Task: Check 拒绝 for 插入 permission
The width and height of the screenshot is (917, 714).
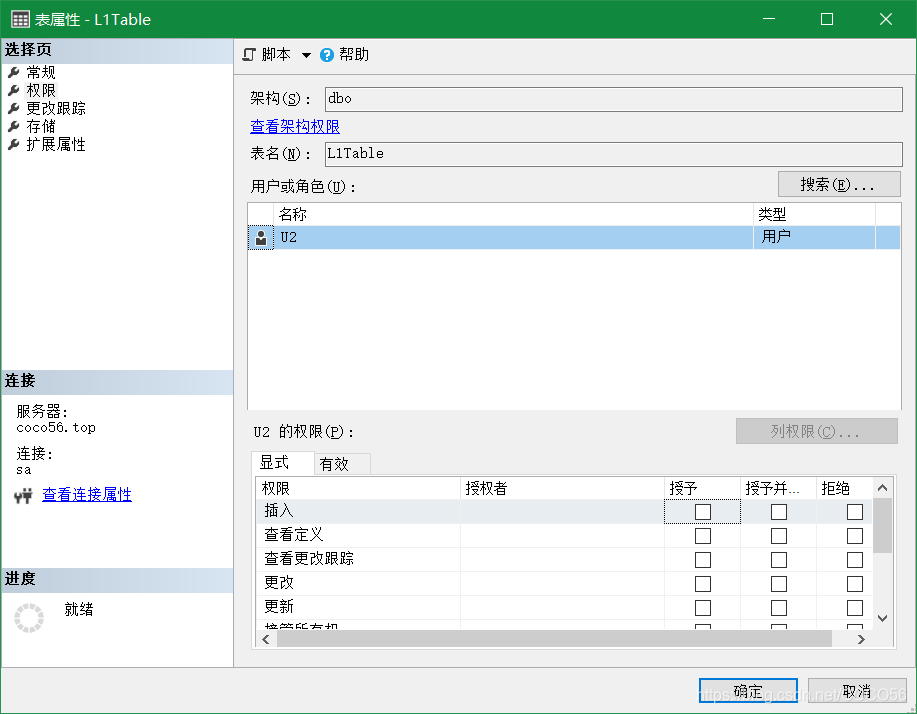Action: [854, 512]
